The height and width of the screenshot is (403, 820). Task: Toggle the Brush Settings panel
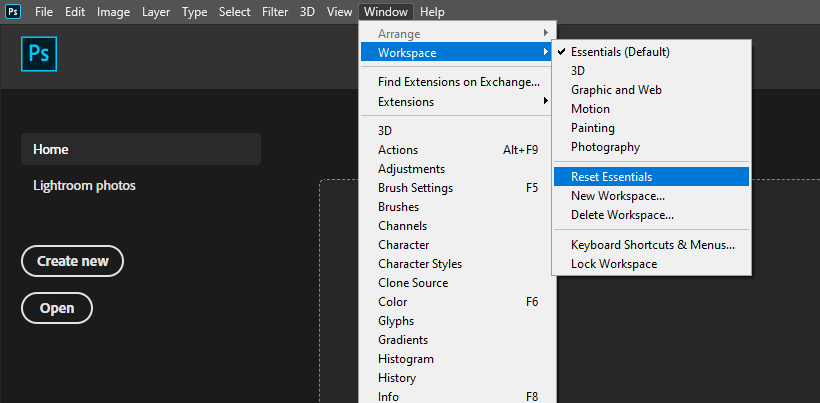pos(415,188)
